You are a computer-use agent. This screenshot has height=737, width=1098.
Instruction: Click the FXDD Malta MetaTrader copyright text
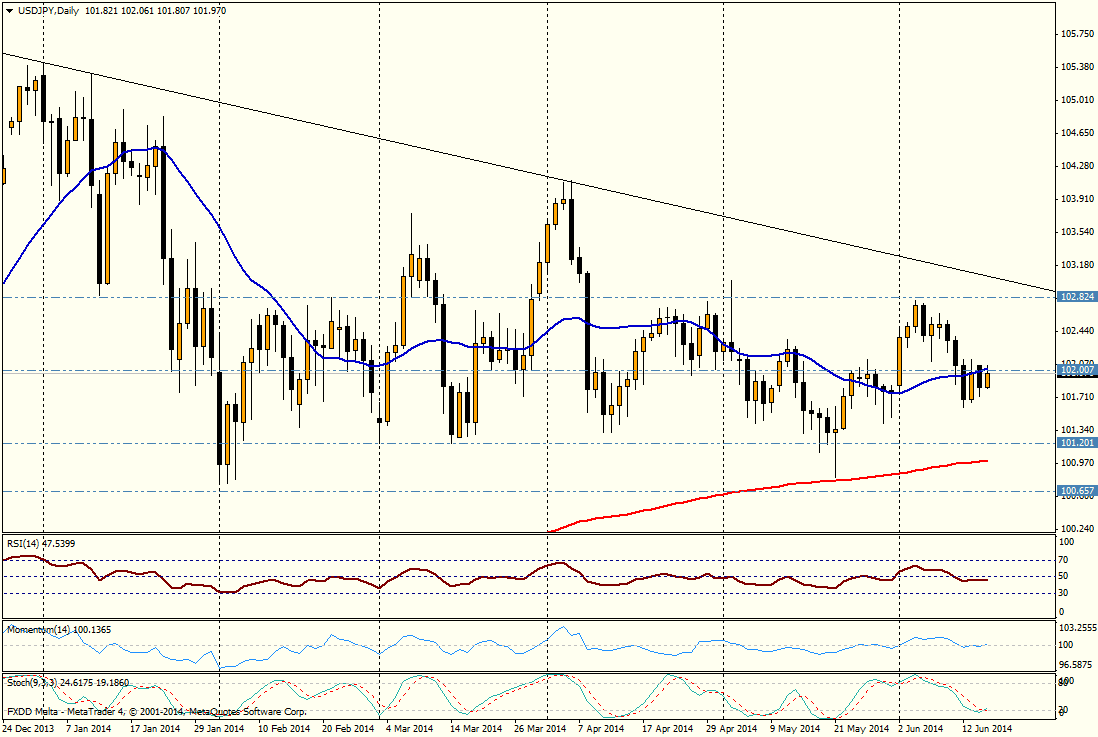pyautogui.click(x=155, y=712)
